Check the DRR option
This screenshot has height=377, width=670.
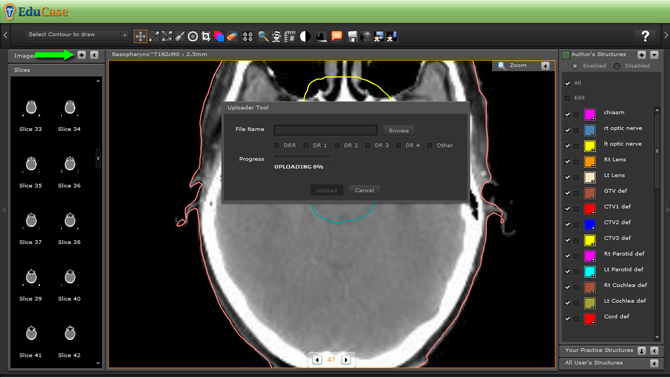[276, 145]
